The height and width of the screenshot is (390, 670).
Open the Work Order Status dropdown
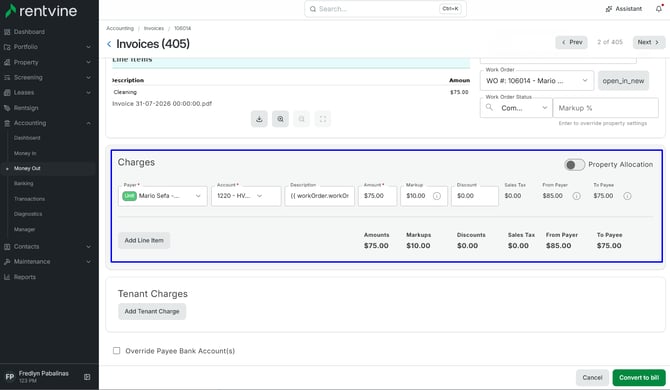click(516, 108)
